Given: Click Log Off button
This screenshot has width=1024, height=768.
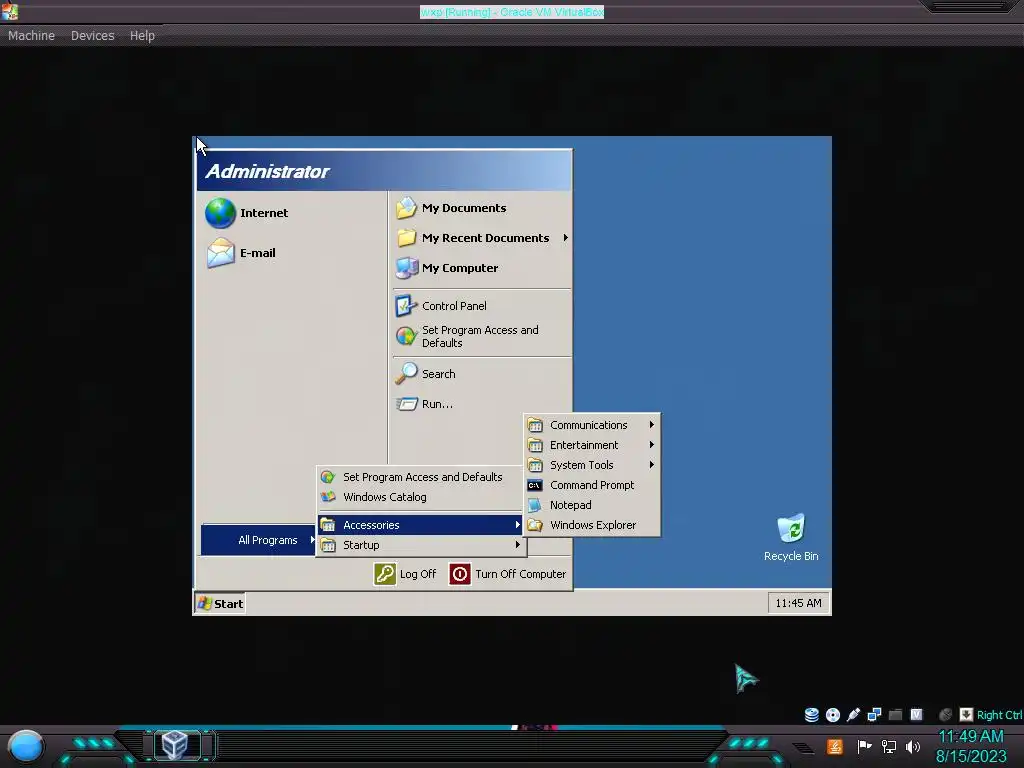Looking at the screenshot, I should (x=406, y=574).
